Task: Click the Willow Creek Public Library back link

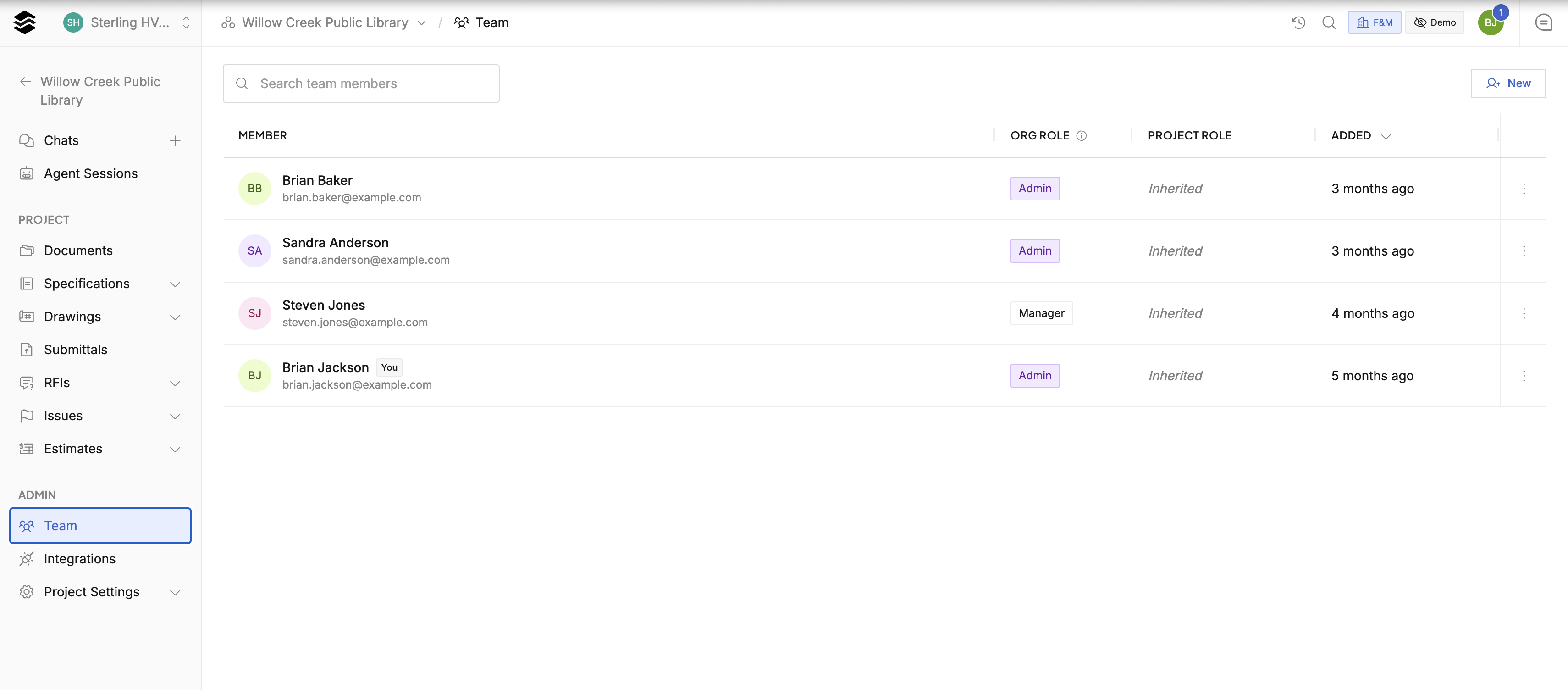Action: [x=100, y=91]
